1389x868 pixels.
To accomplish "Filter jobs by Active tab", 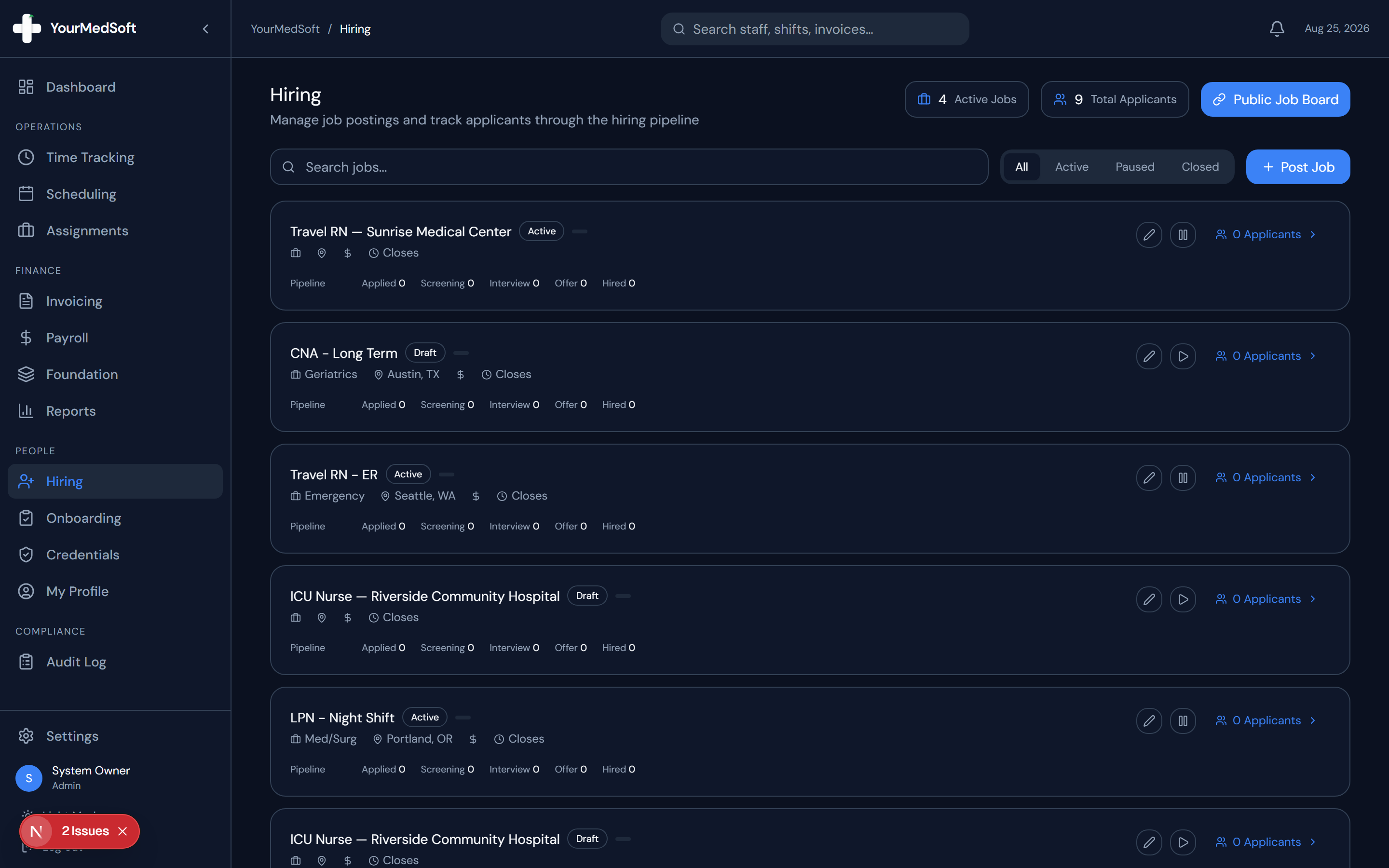I will [1072, 167].
